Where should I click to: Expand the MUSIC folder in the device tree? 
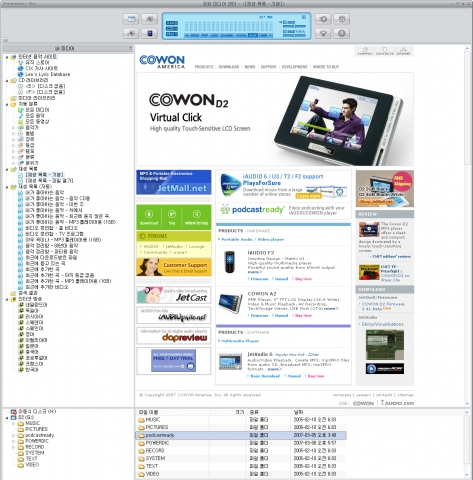point(14,423)
